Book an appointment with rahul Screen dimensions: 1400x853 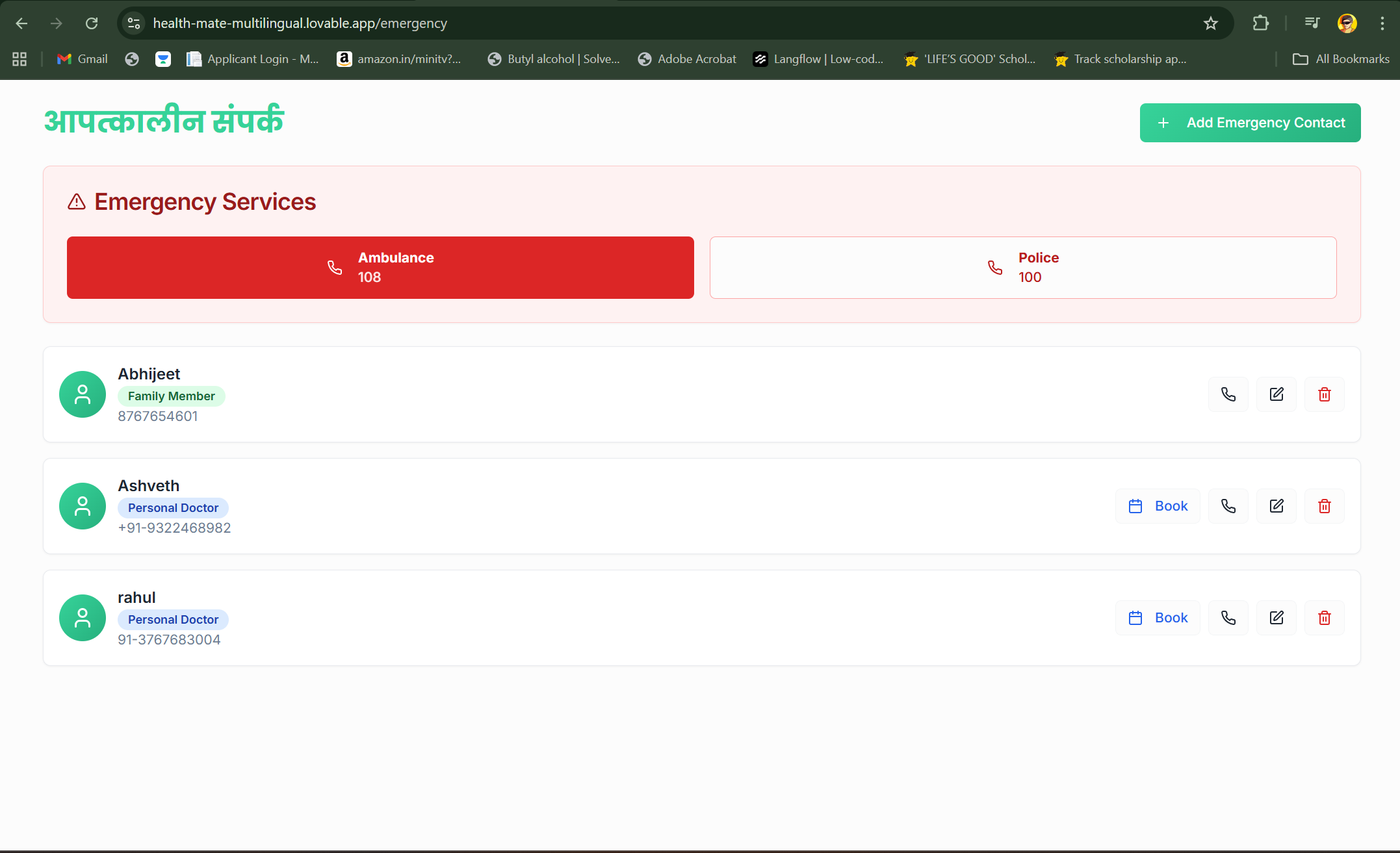pos(1158,618)
